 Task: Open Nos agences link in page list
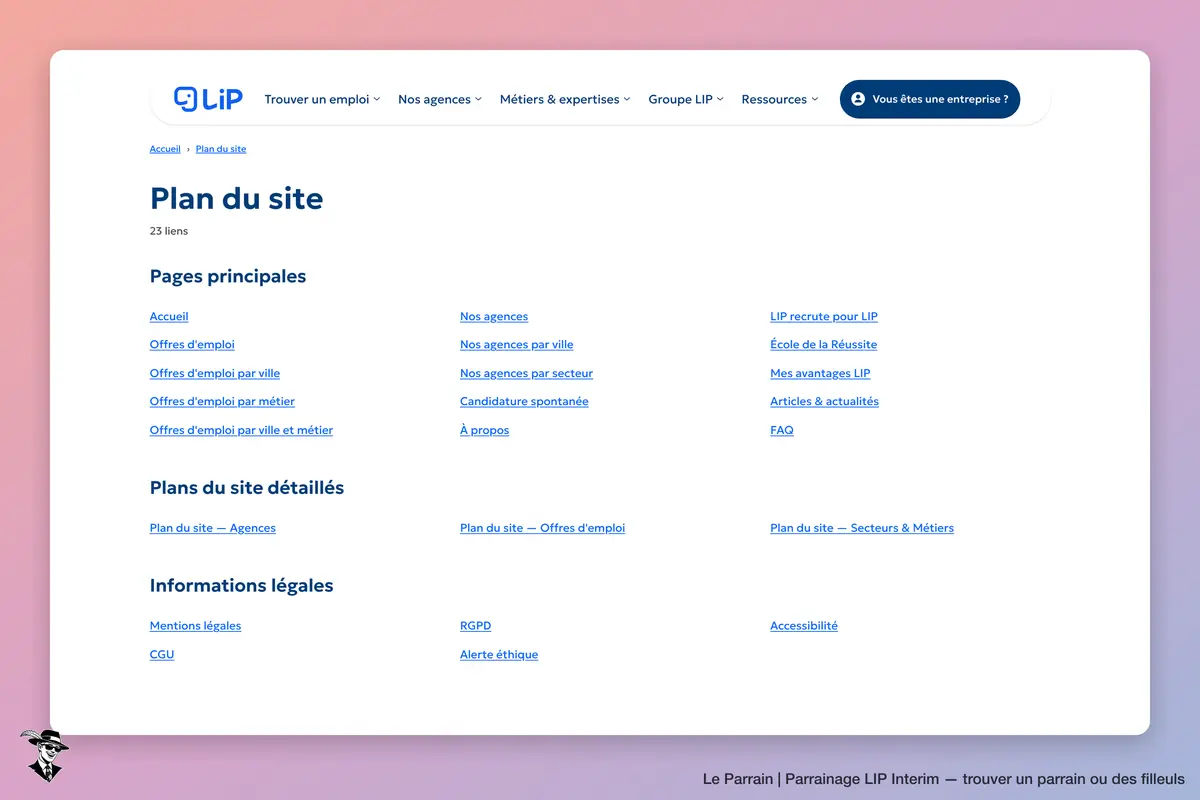pos(494,316)
